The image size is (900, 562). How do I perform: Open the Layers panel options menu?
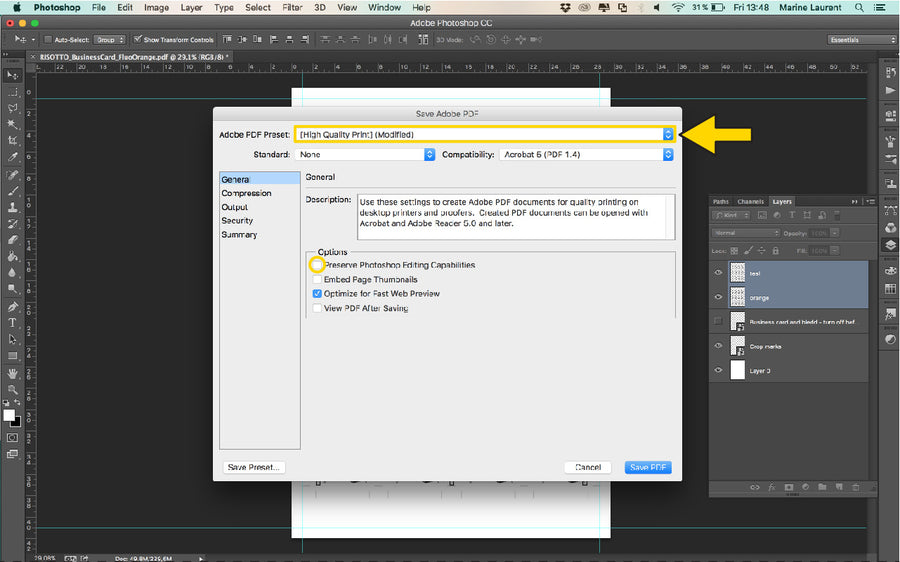(871, 201)
